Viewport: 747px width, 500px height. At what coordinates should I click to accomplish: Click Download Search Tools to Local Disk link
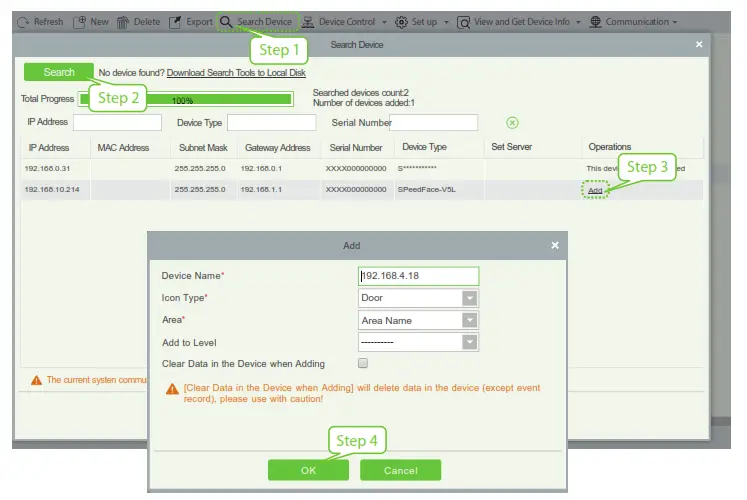tap(236, 73)
